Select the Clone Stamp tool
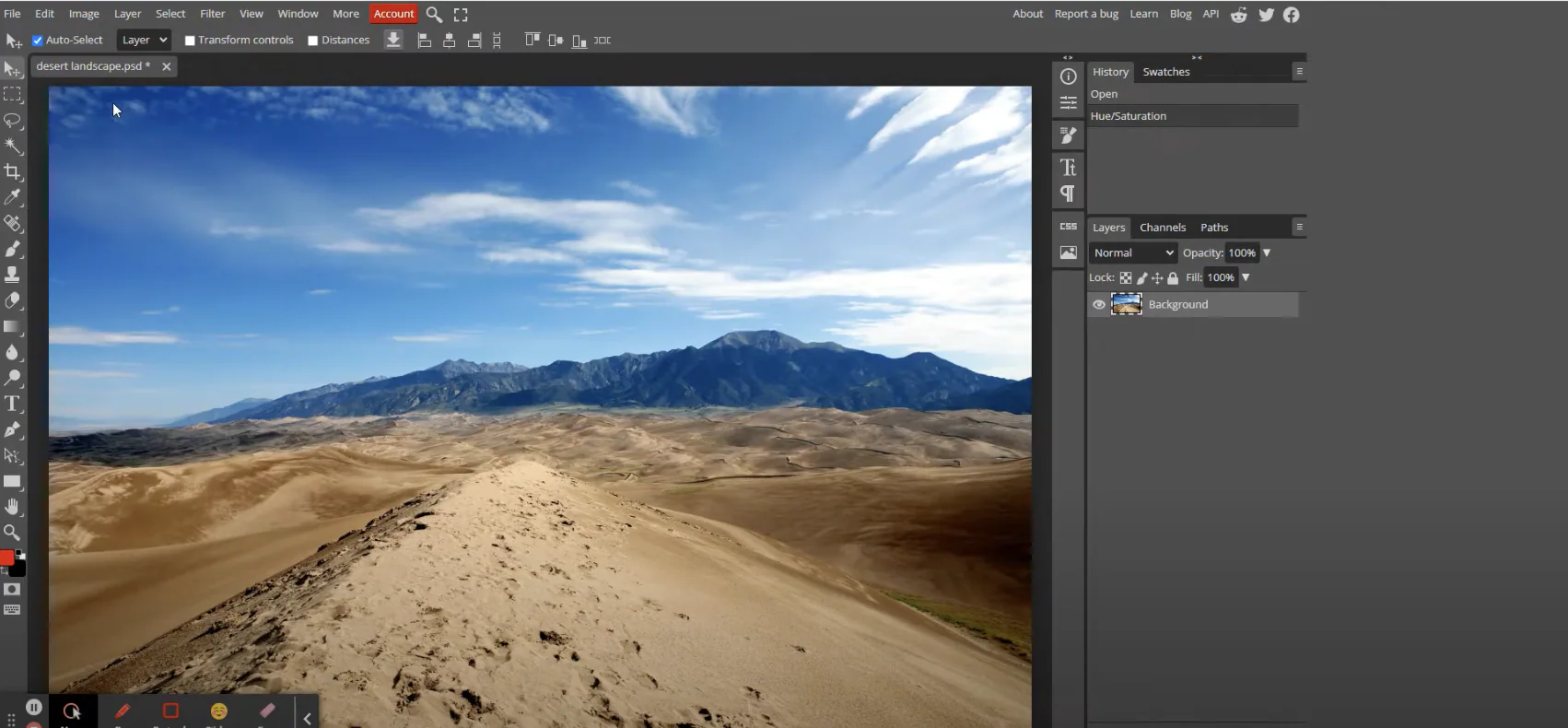This screenshot has width=1568, height=728. [12, 275]
